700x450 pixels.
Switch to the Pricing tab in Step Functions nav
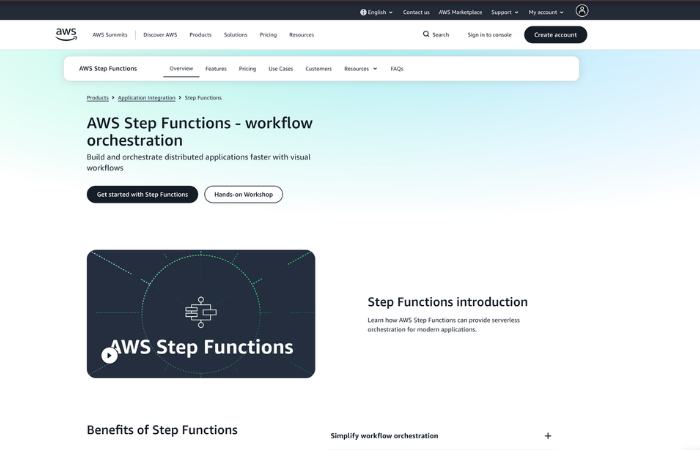[247, 69]
